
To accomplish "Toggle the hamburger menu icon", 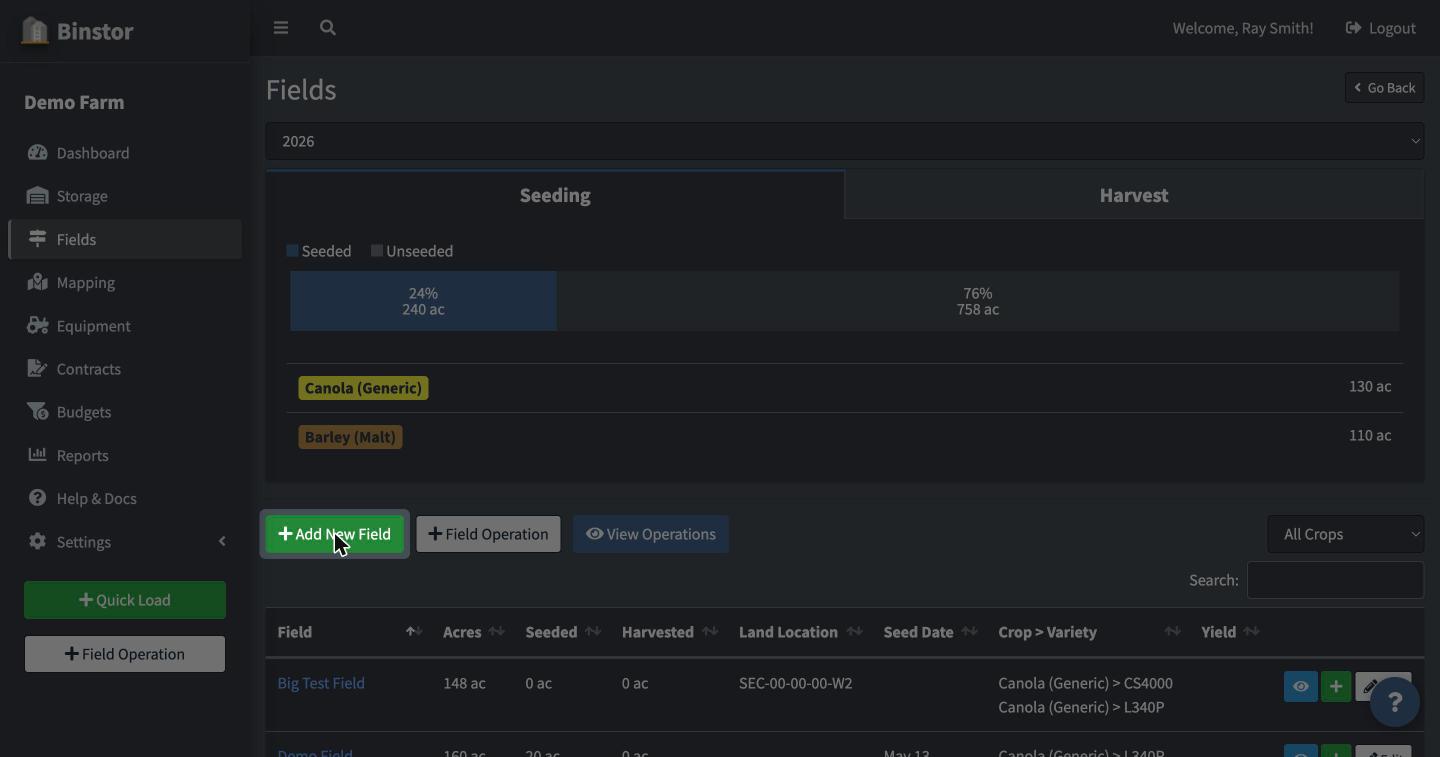I will tap(281, 28).
